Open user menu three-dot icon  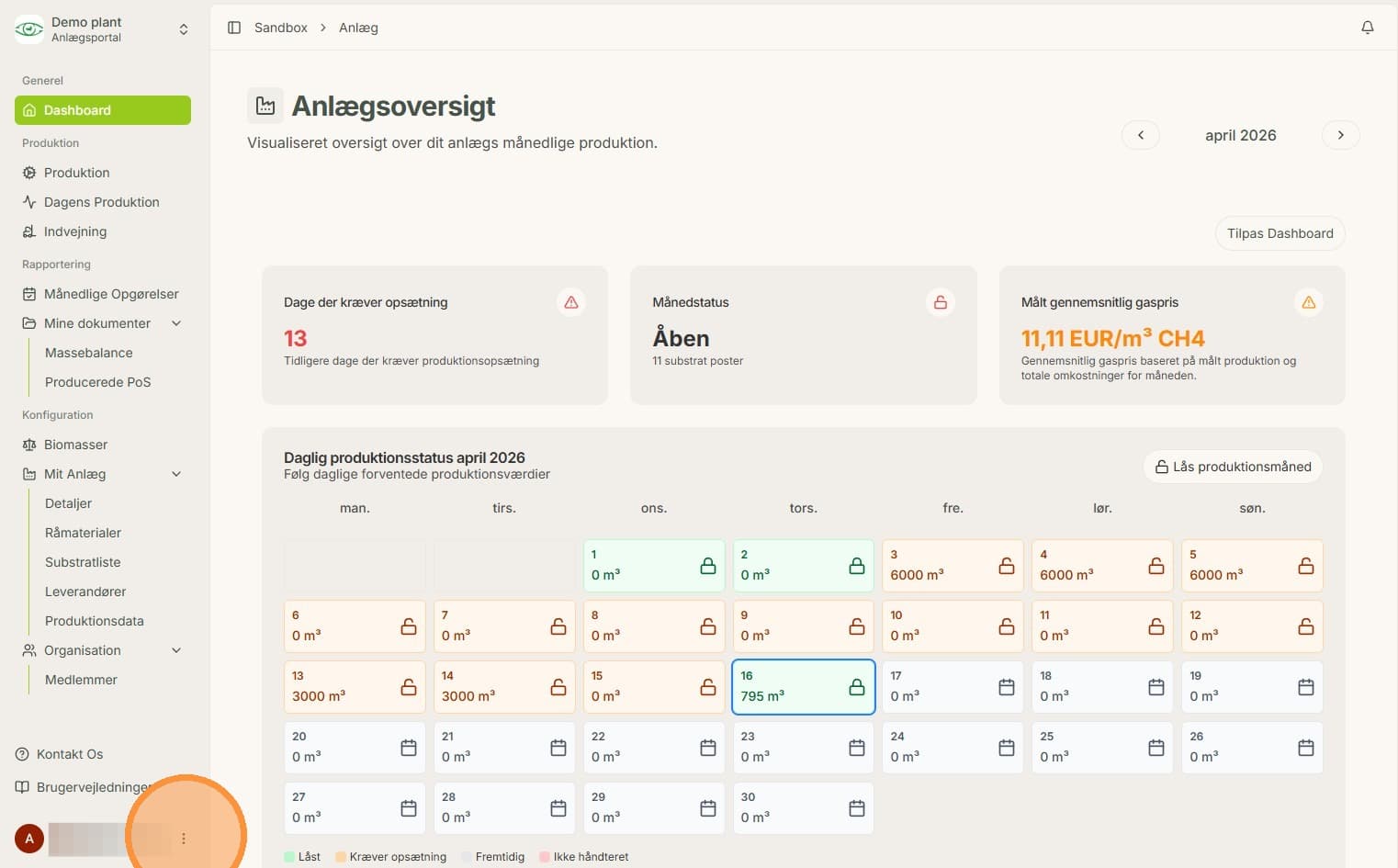[x=184, y=839]
